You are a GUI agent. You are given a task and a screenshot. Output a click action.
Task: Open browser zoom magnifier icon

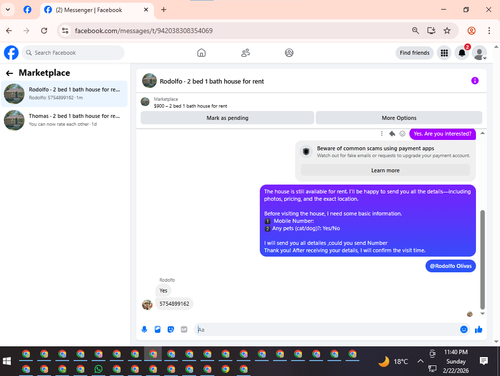[415, 31]
